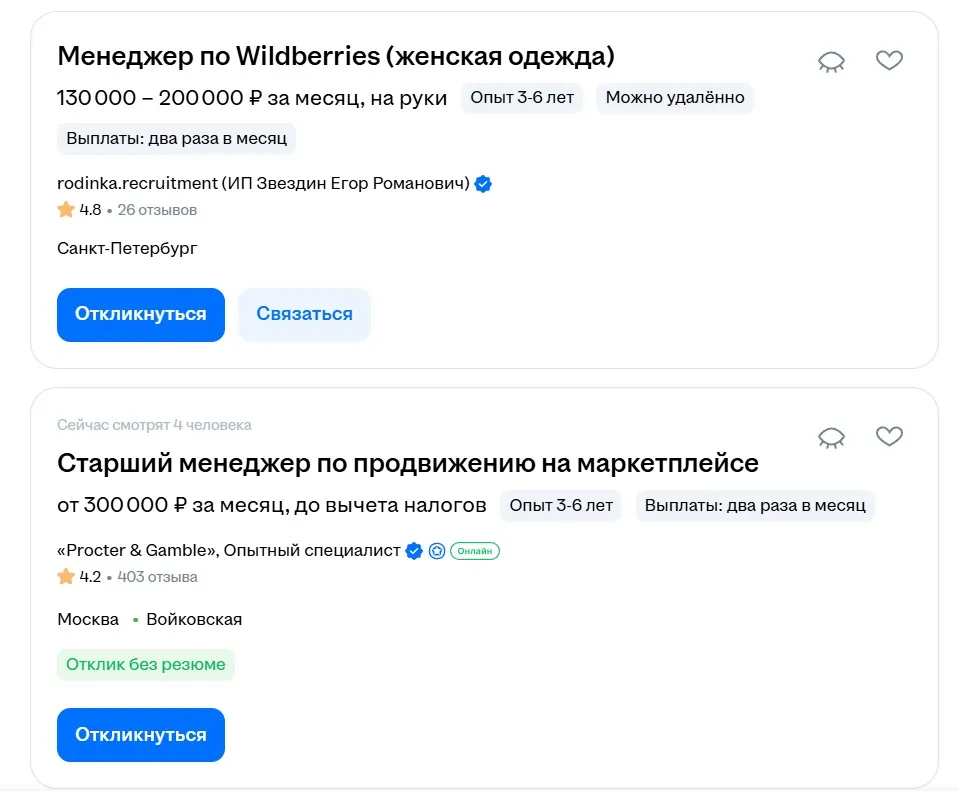The height and width of the screenshot is (795, 959).
Task: Click verified badge next to rodinka.recruitment
Action: tap(483, 184)
